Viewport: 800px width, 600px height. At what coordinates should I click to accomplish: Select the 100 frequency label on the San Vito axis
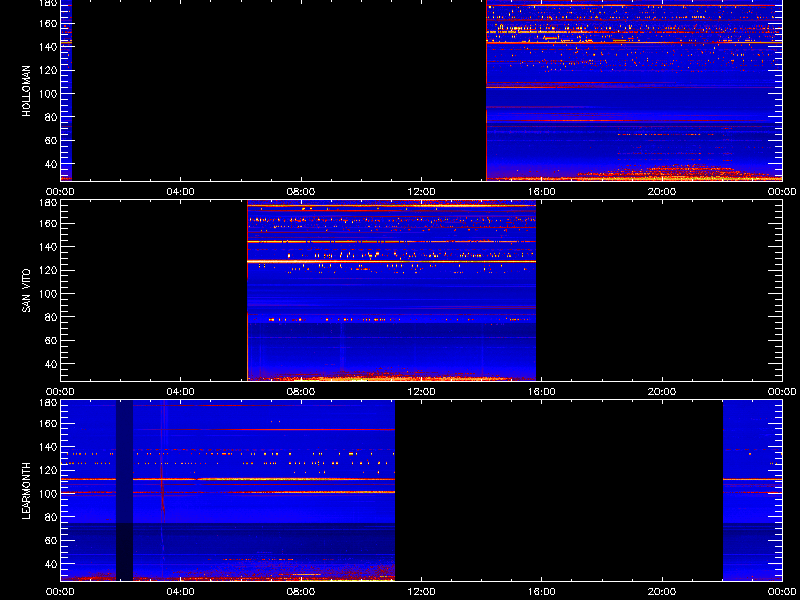click(49, 294)
